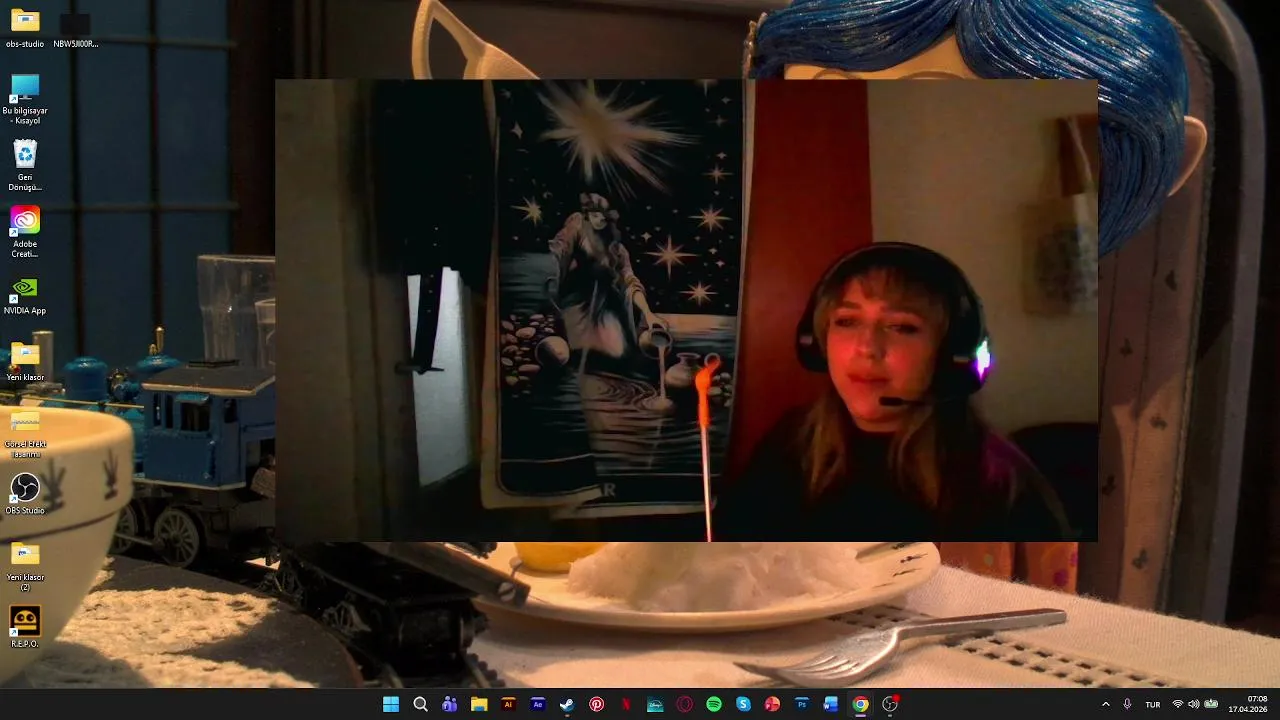1280x720 pixels.
Task: Launch Adobe After Effects from taskbar
Action: [538, 704]
